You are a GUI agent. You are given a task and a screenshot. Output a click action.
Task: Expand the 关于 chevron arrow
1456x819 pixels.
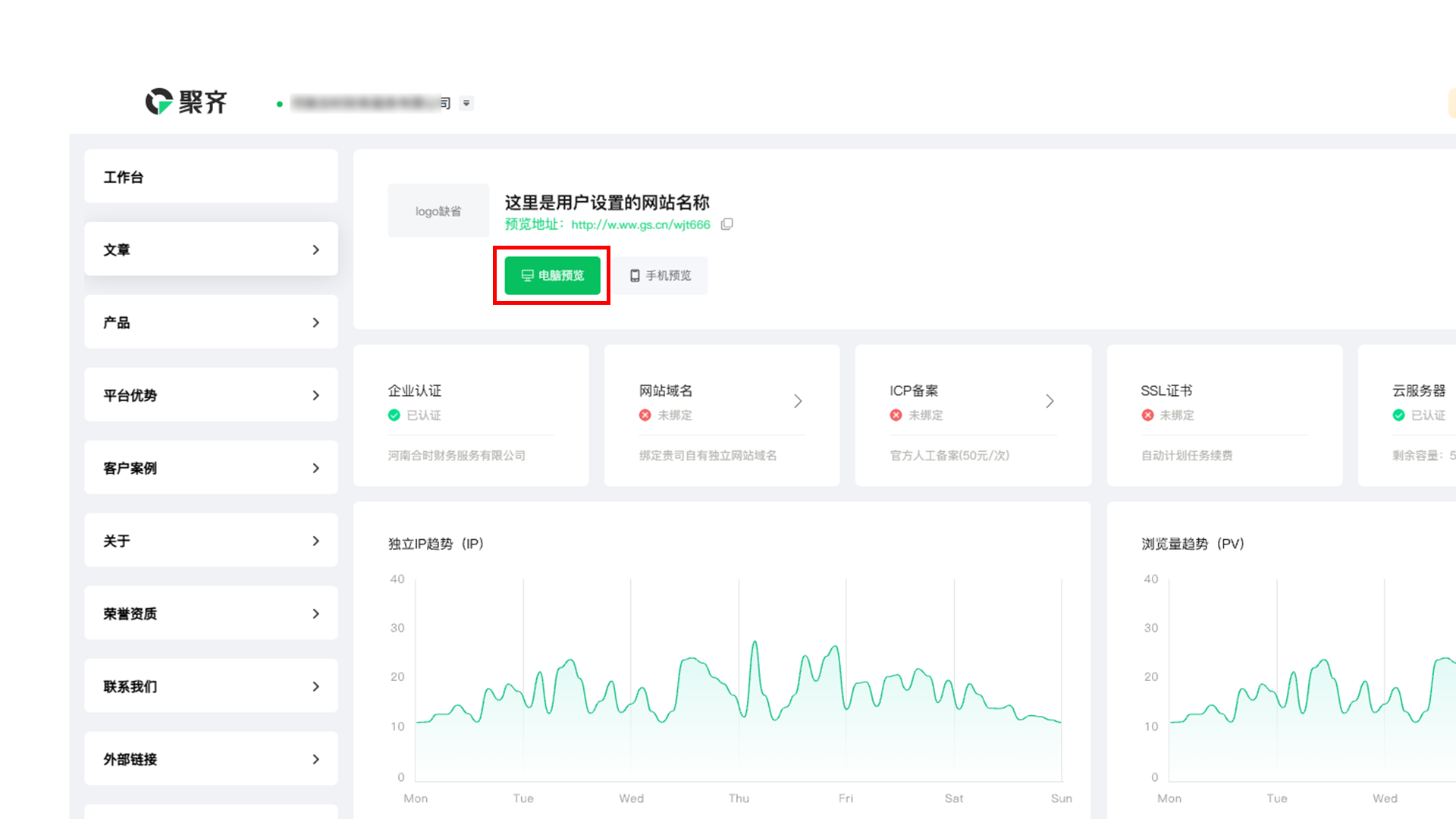click(316, 541)
